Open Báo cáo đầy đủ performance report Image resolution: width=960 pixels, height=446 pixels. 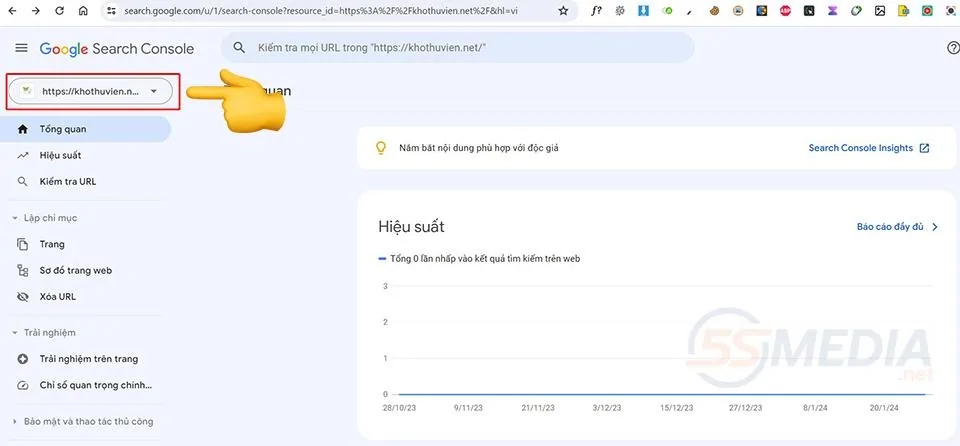[x=890, y=227]
